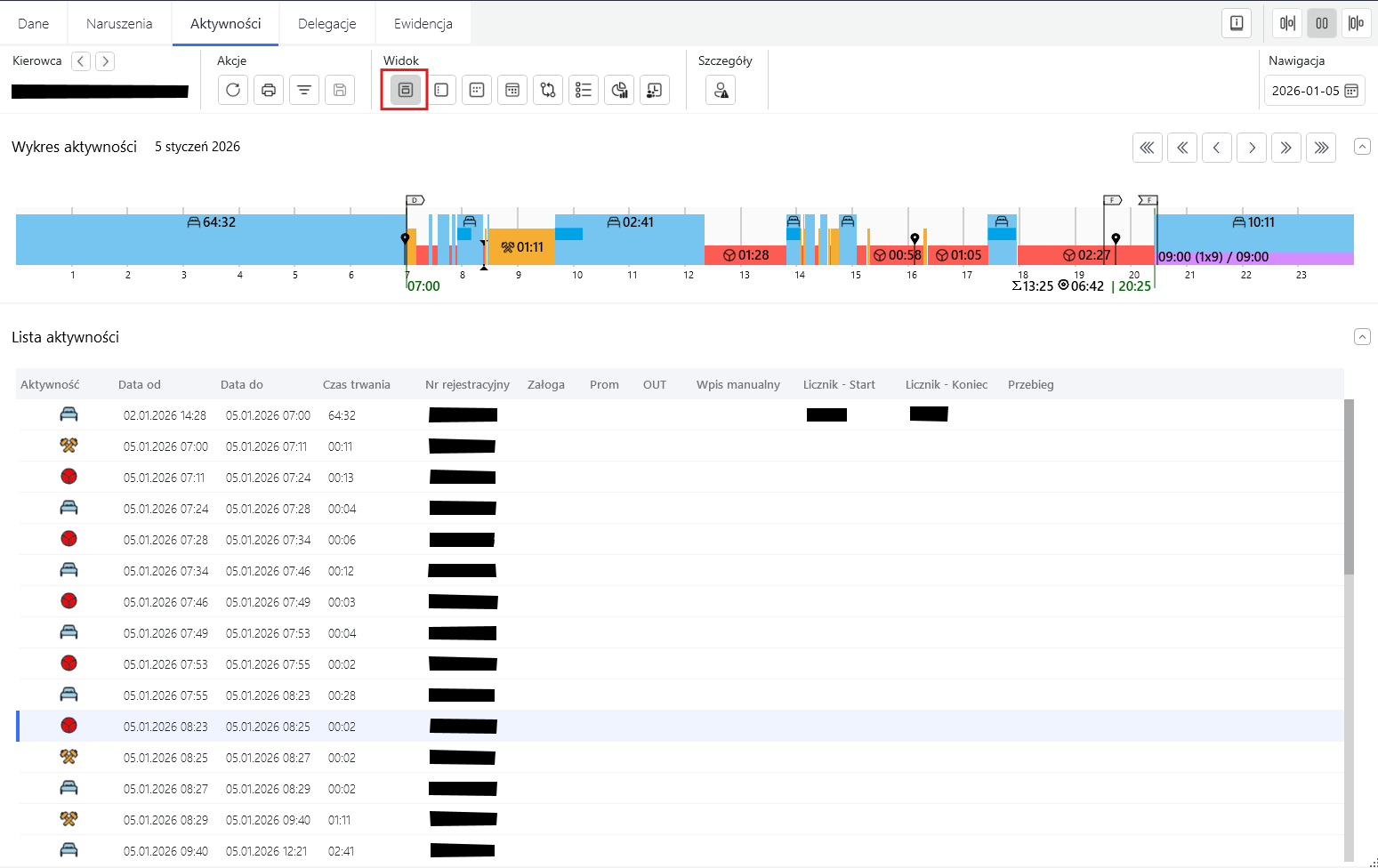Click the arrows loop view icon
This screenshot has height=868, width=1378.
548,90
